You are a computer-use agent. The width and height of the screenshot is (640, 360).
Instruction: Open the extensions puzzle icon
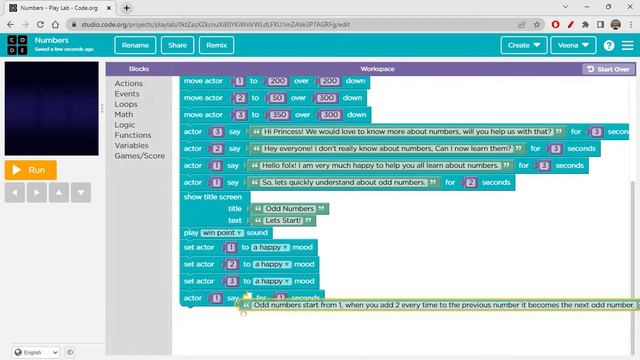click(x=585, y=24)
